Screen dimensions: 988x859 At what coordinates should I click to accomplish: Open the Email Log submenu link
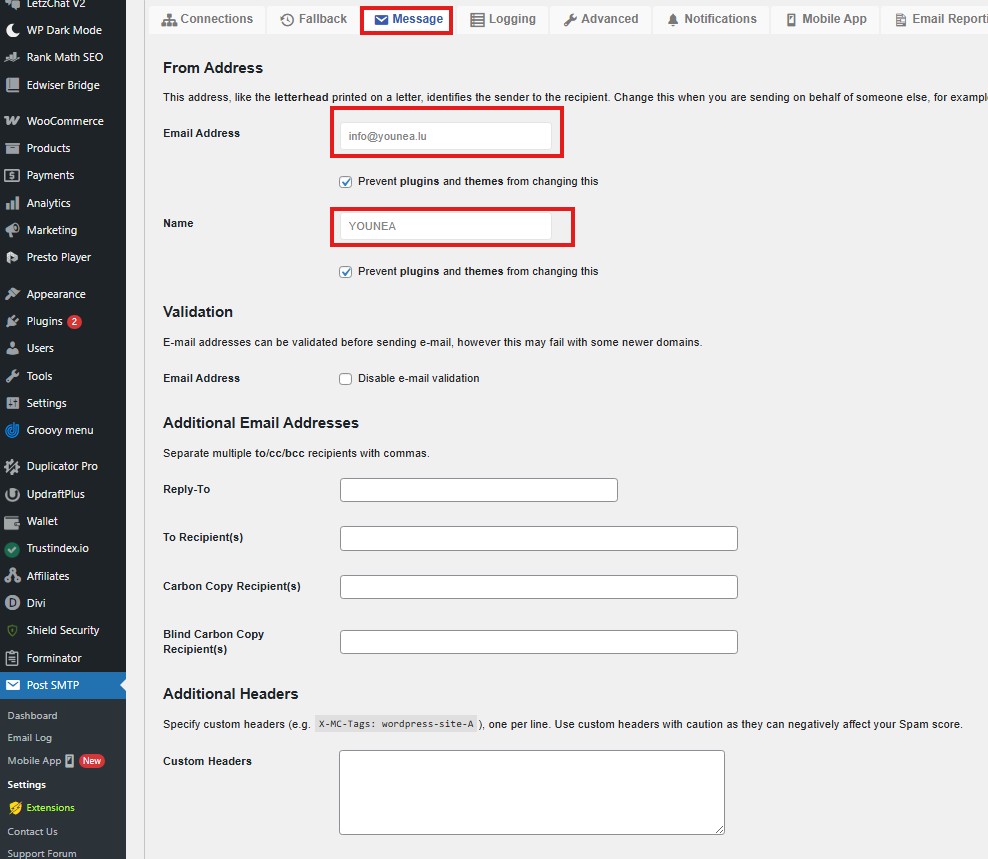(30, 737)
